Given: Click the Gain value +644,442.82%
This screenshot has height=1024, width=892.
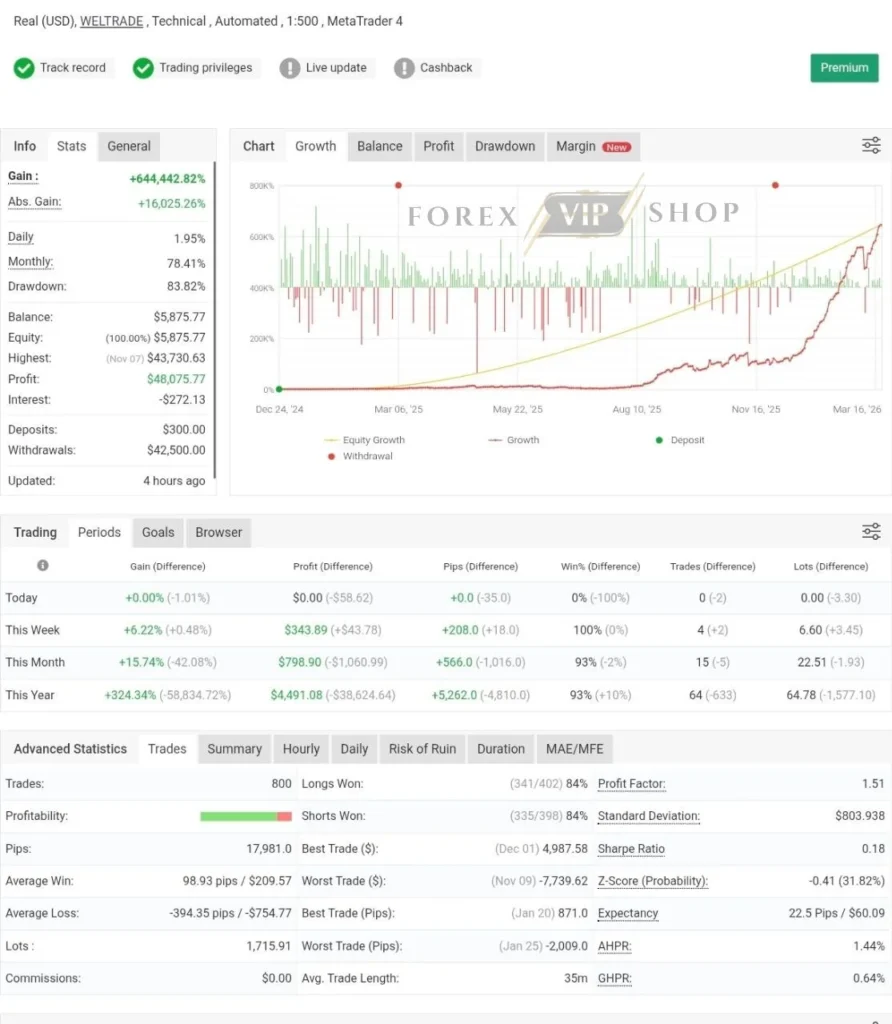Looking at the screenshot, I should tap(167, 178).
